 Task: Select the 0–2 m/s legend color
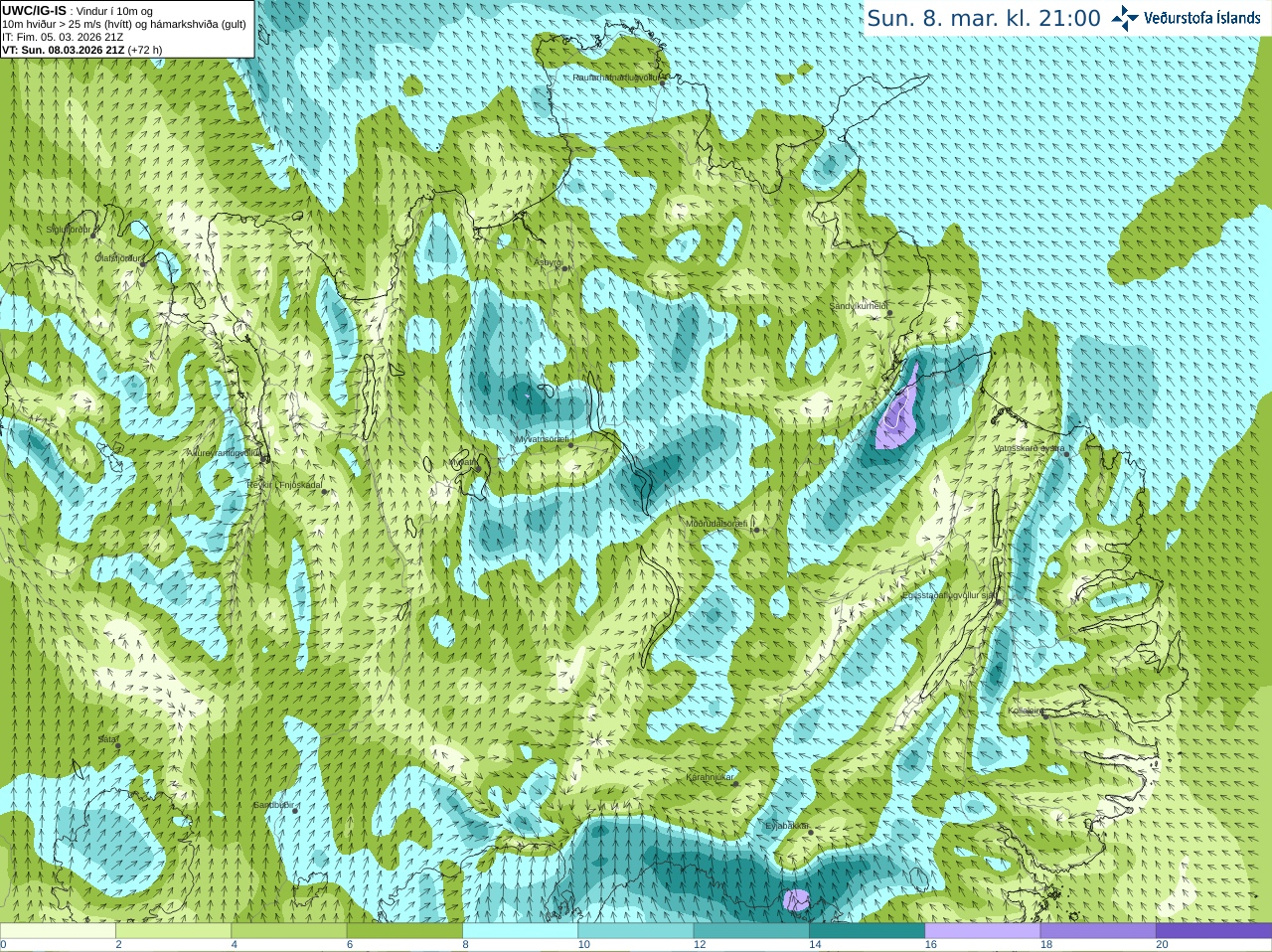[x=58, y=930]
